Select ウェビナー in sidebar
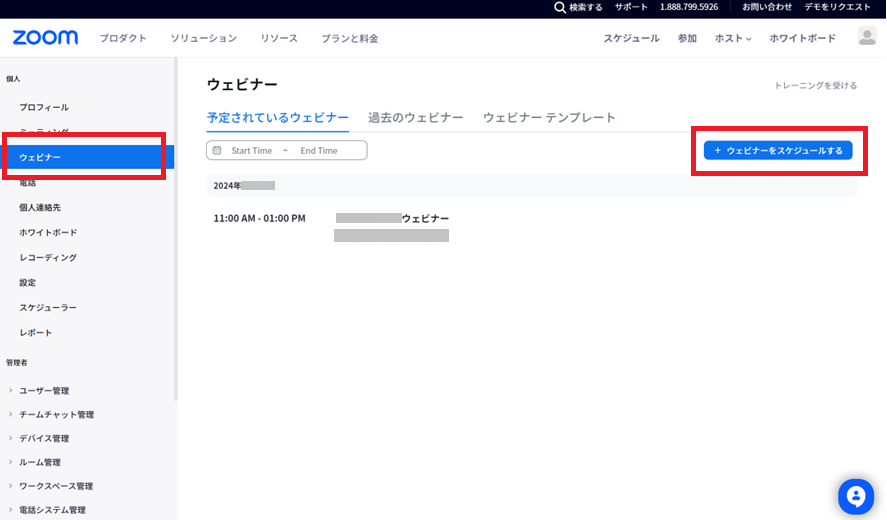The width and height of the screenshot is (887, 520). click(87, 157)
